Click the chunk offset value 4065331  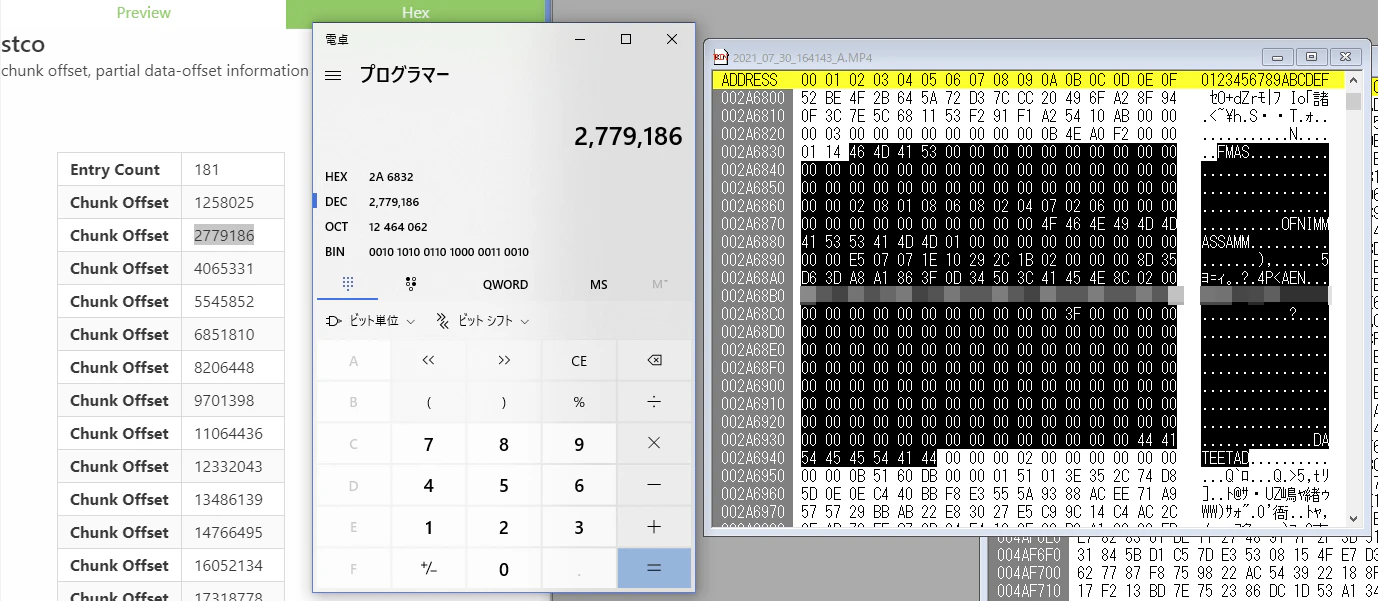coord(224,268)
